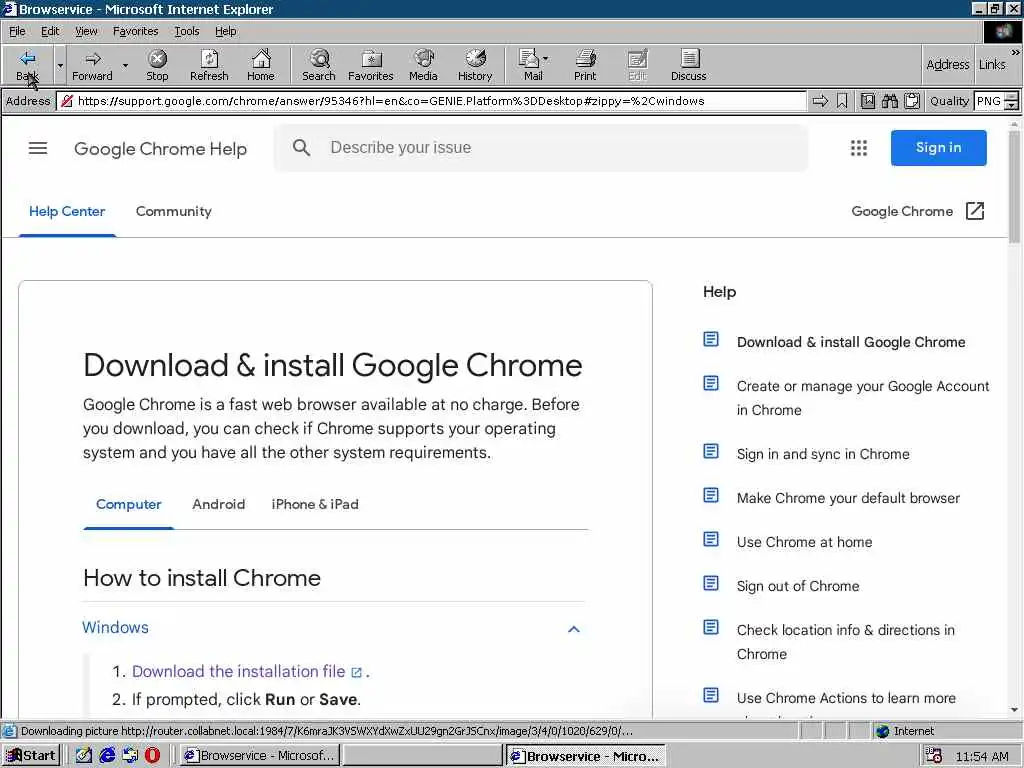Click the Google Chrome Help title
The width and height of the screenshot is (1024, 768).
pos(160,149)
